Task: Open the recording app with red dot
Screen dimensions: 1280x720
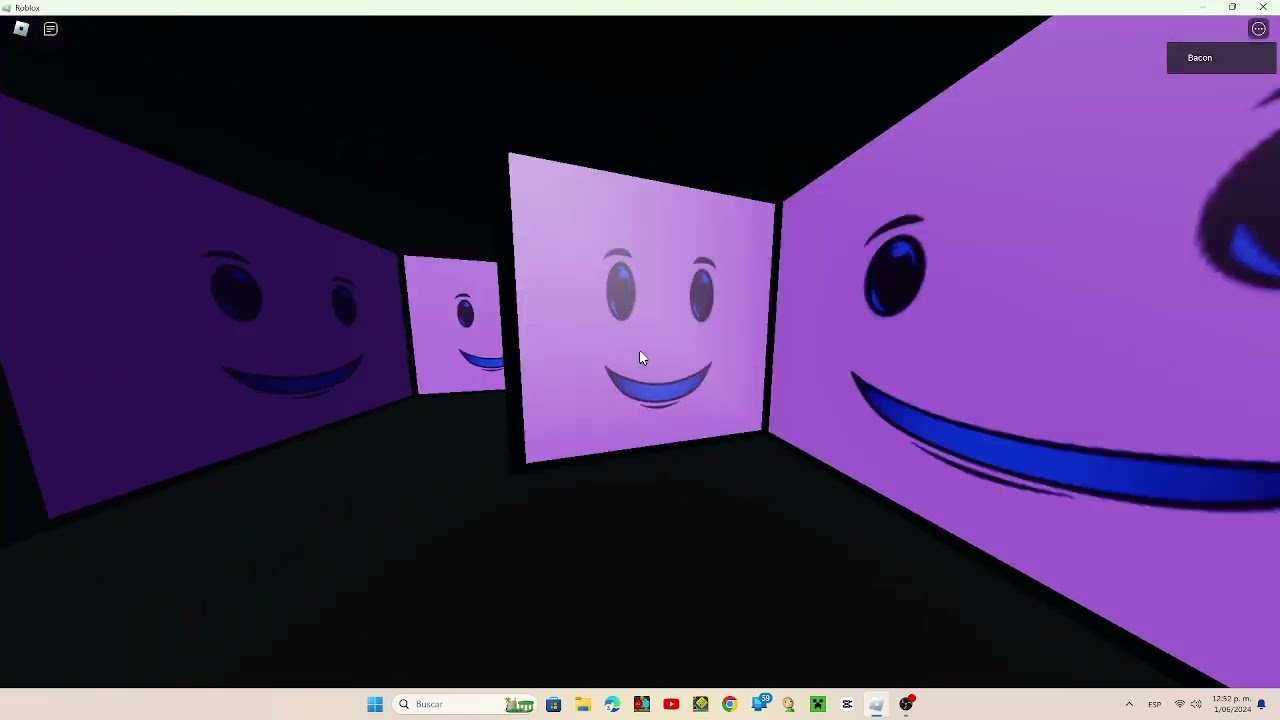Action: [906, 704]
